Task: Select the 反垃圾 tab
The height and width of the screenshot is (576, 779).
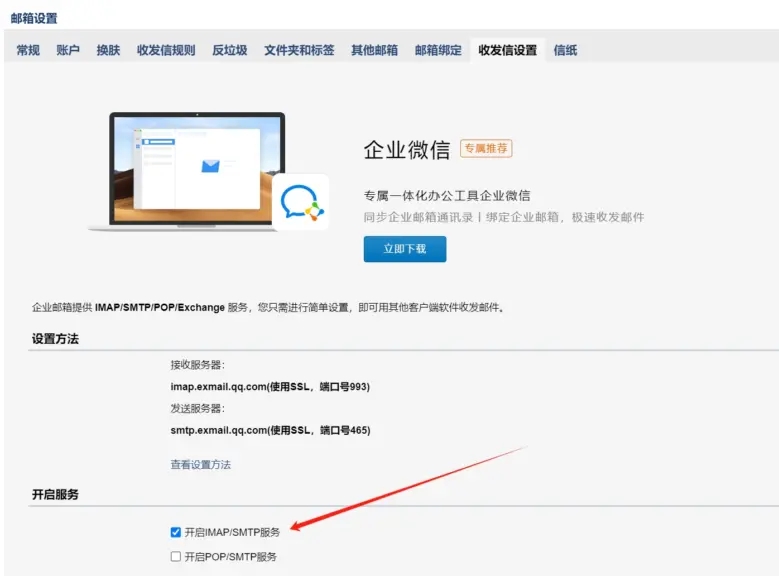Action: 230,50
